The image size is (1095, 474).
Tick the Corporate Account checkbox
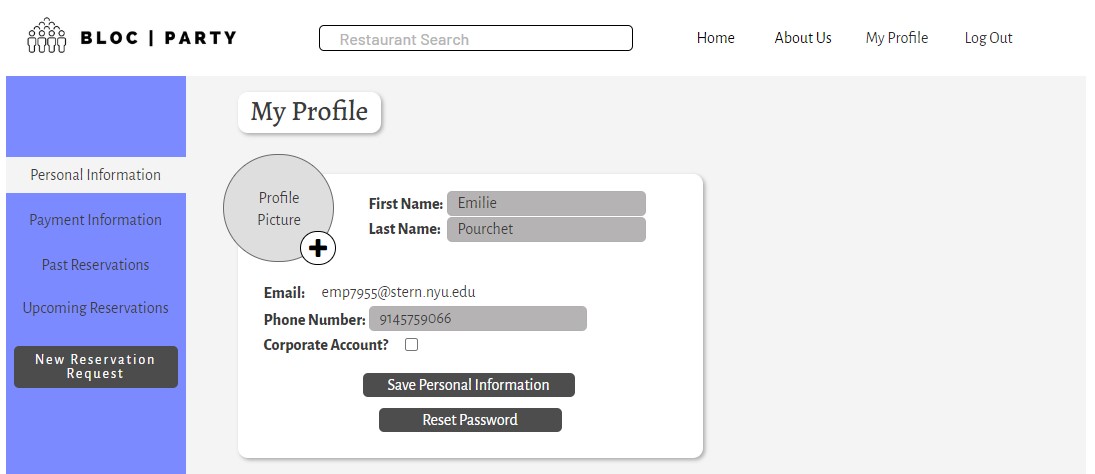411,344
